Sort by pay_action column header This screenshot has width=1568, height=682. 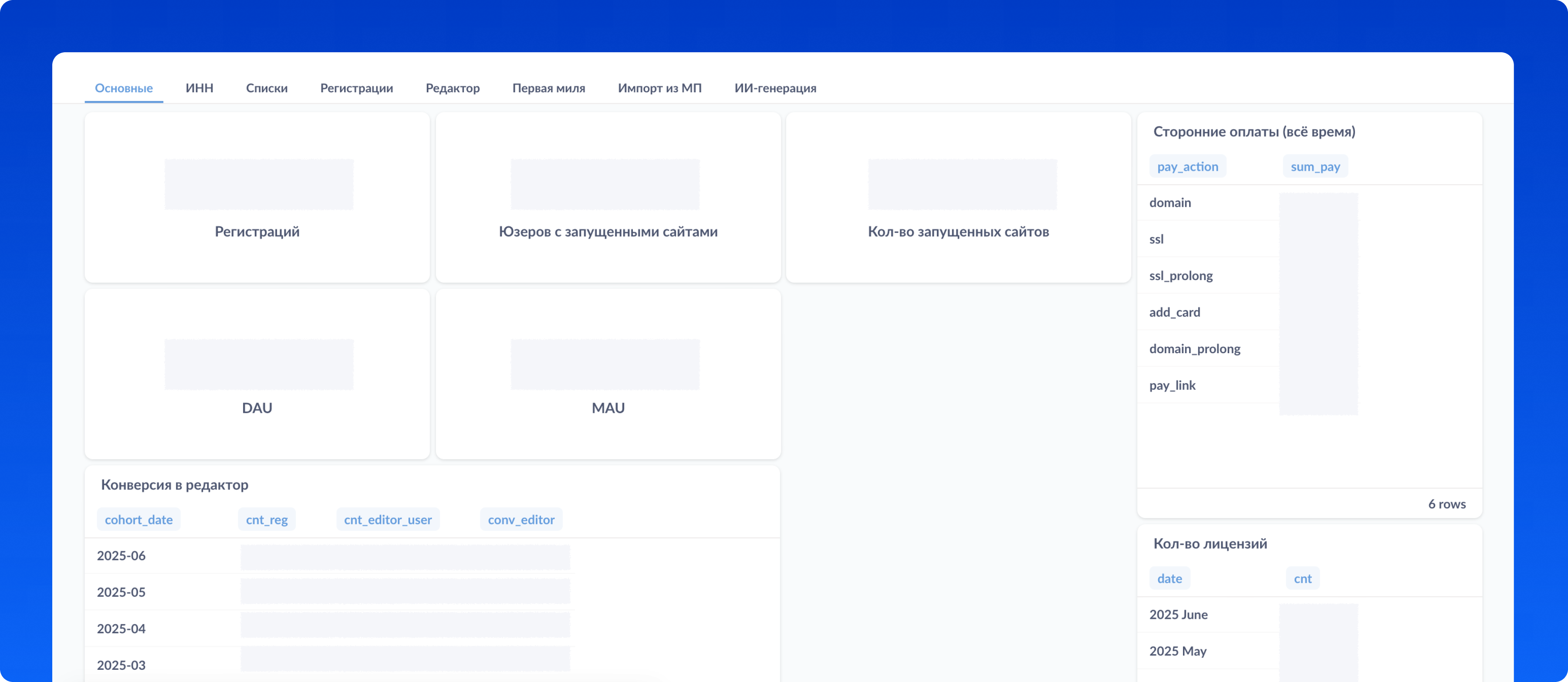[1188, 167]
